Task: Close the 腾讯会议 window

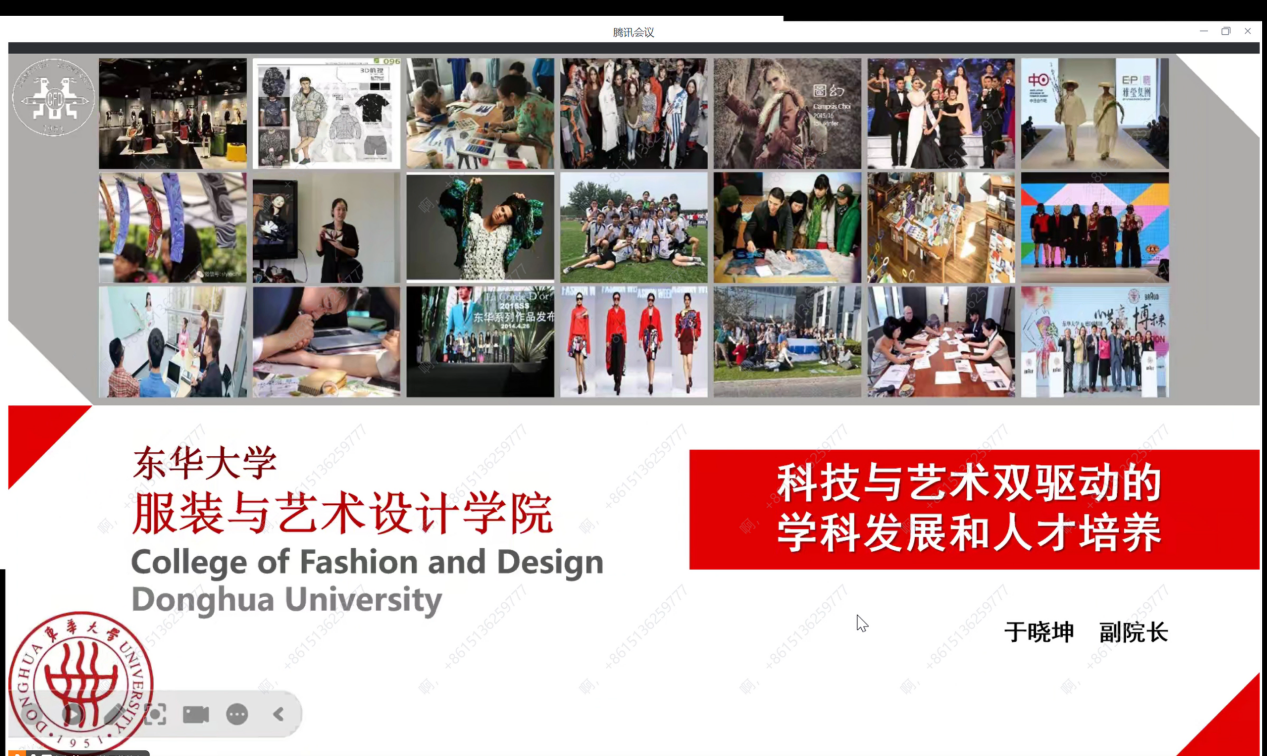Action: click(x=1248, y=31)
